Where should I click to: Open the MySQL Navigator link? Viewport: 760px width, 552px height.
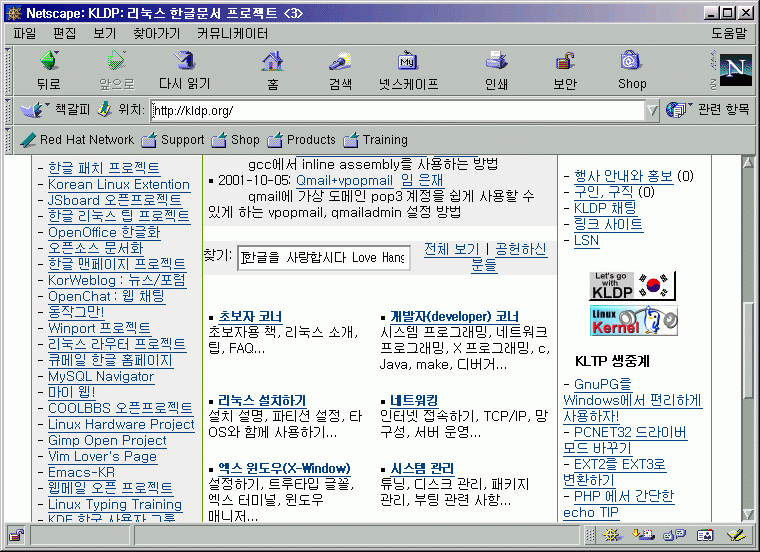click(x=101, y=377)
